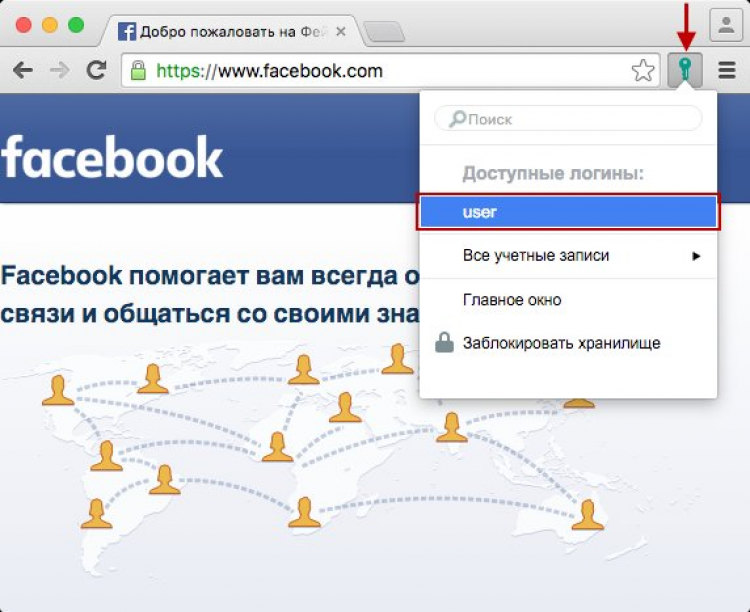Click the Поиск search field
The image size is (750, 612).
(x=568, y=119)
